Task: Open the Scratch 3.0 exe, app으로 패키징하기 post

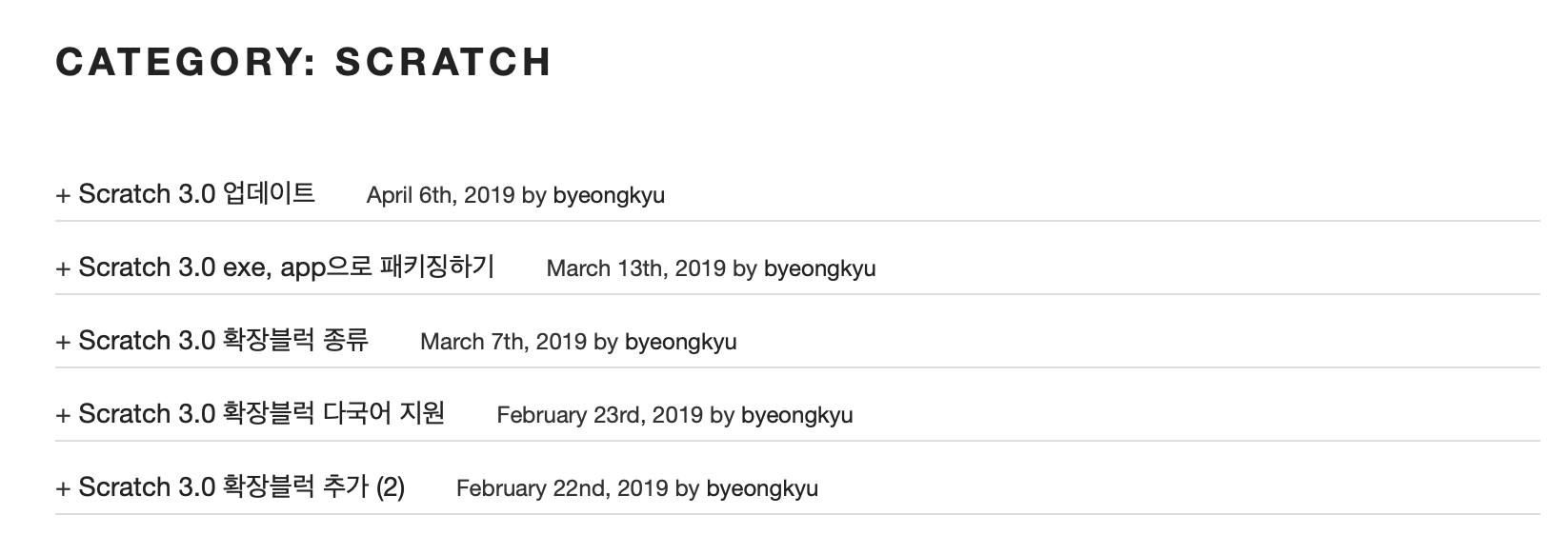Action: click(287, 267)
